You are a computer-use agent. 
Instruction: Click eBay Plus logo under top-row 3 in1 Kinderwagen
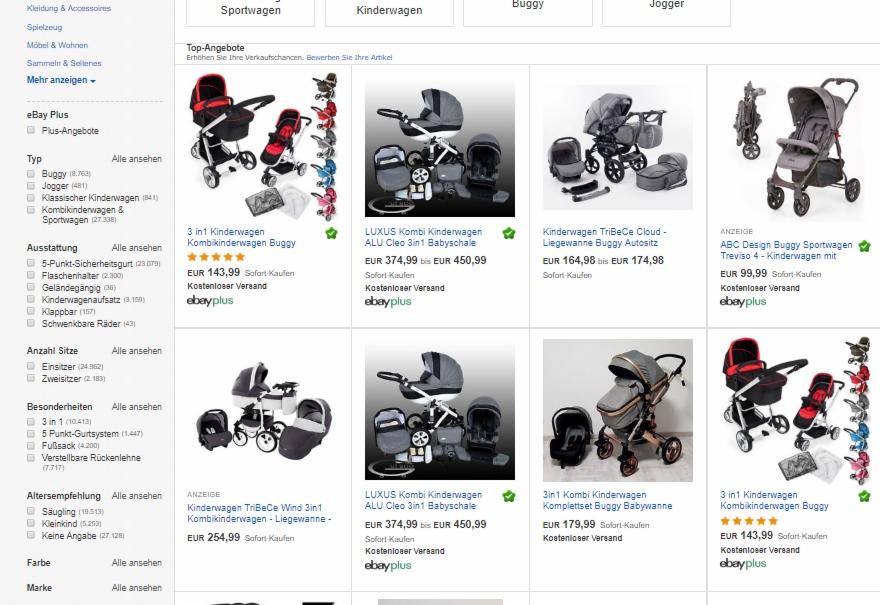point(210,301)
